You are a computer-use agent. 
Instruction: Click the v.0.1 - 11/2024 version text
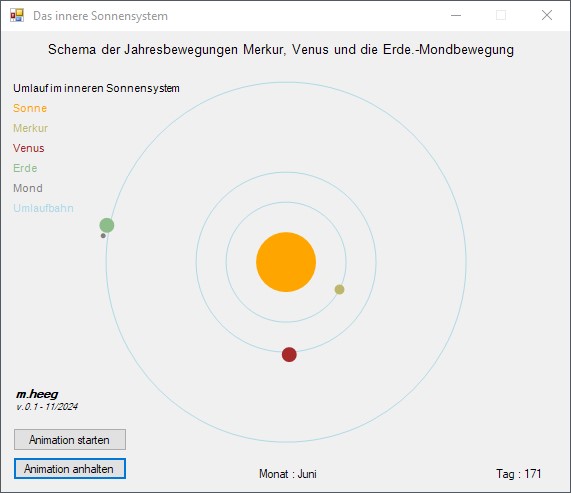pyautogui.click(x=47, y=407)
